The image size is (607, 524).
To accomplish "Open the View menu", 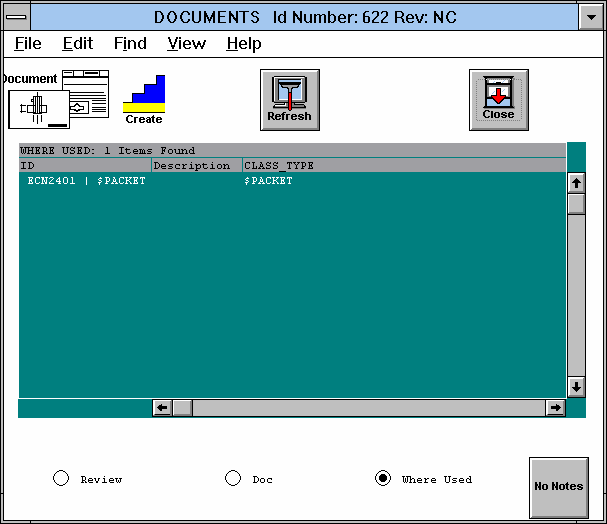I will coord(186,44).
